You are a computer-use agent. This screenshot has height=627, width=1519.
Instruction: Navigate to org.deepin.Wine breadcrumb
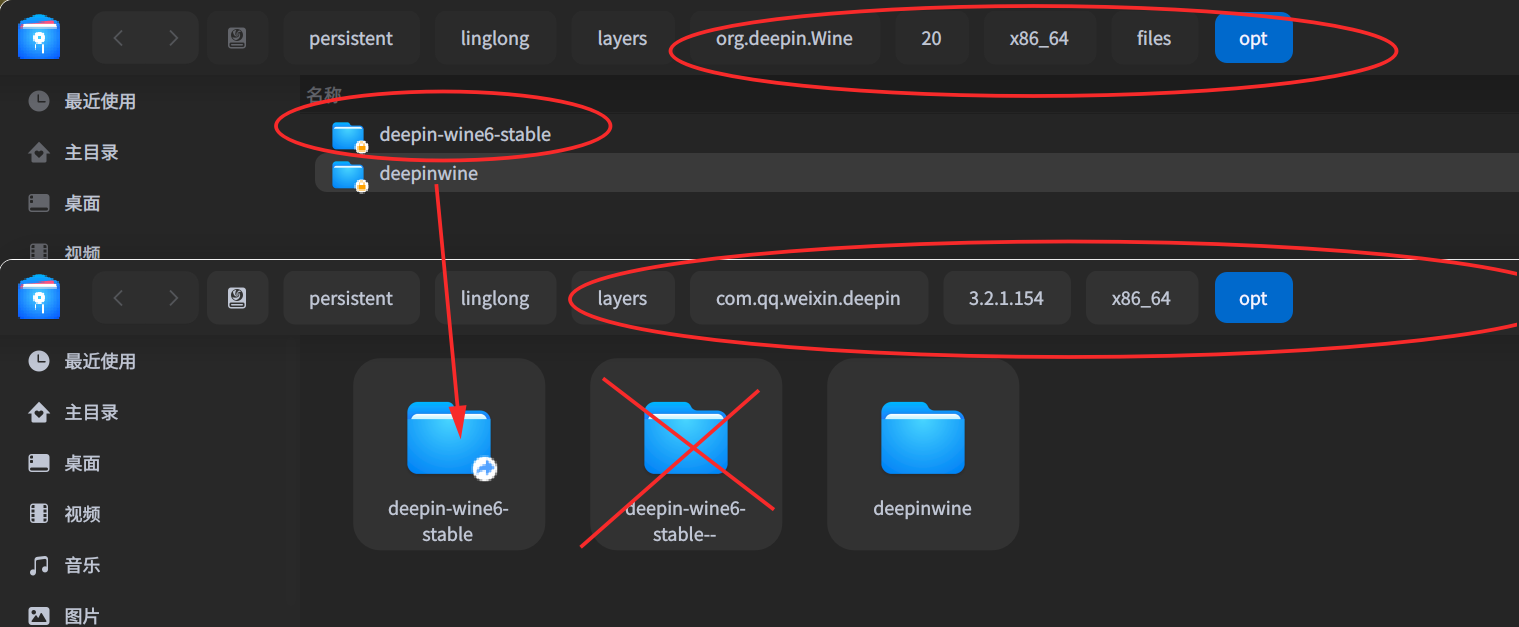784,38
